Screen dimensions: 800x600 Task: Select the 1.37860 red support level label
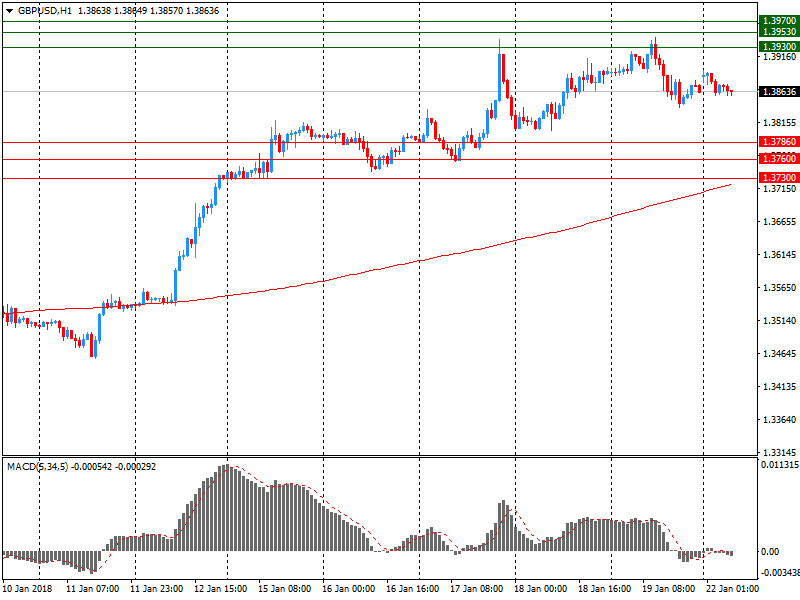pos(779,142)
